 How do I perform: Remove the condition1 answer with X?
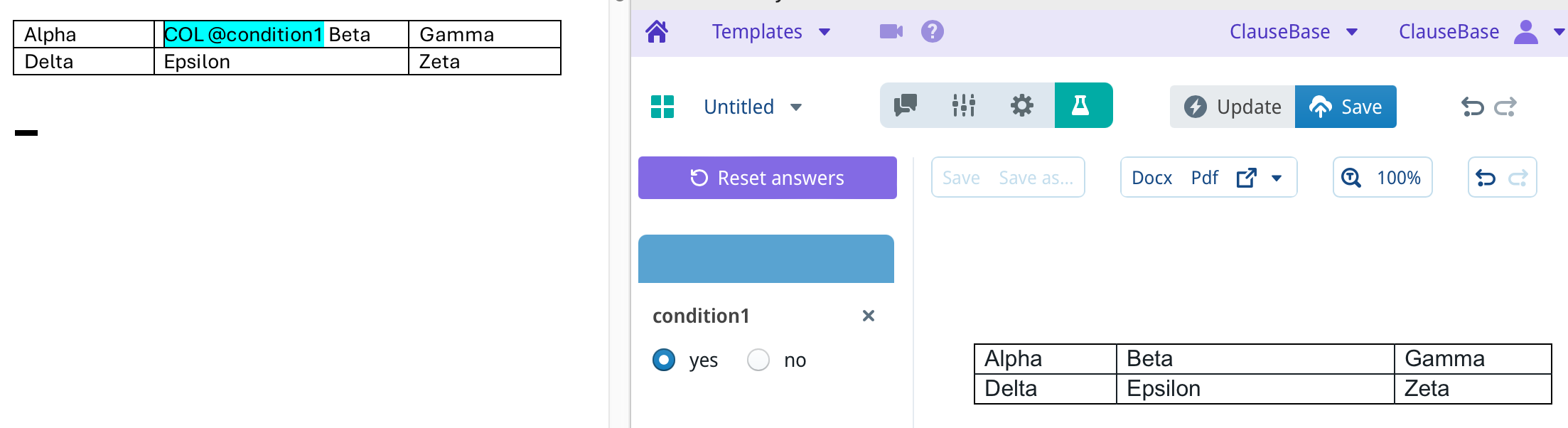coord(868,316)
